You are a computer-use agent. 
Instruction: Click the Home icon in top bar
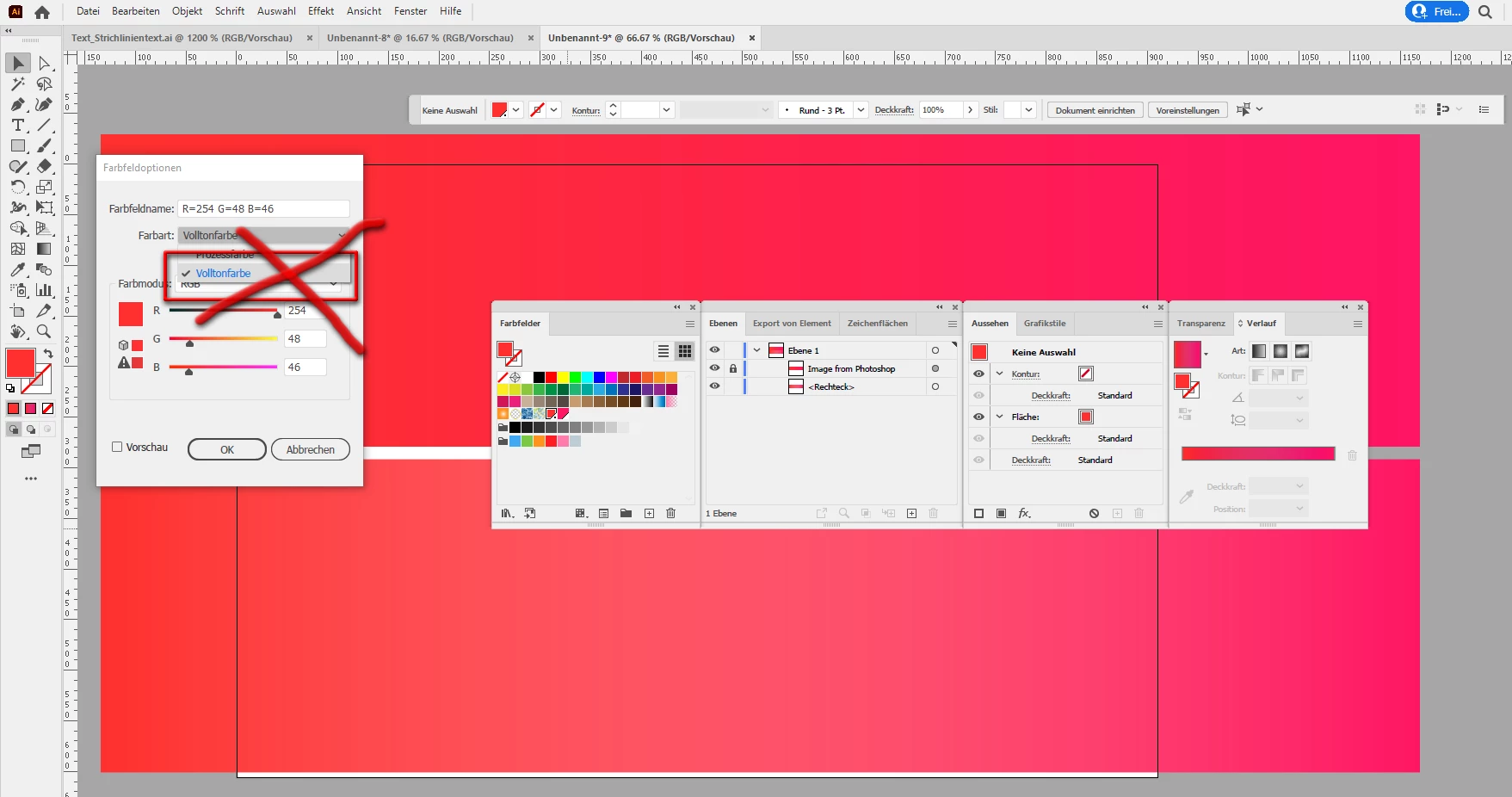click(x=42, y=12)
